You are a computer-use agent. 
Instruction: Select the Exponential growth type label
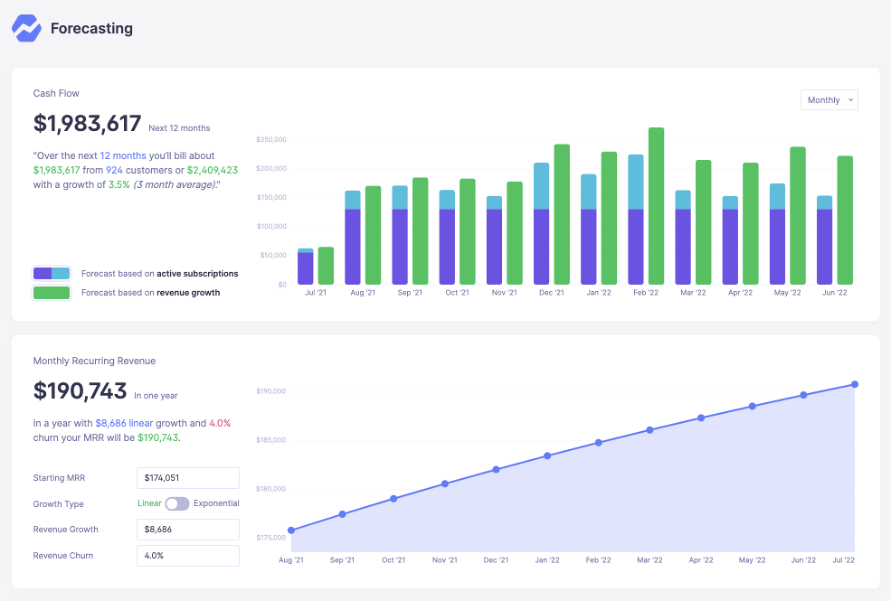point(216,504)
